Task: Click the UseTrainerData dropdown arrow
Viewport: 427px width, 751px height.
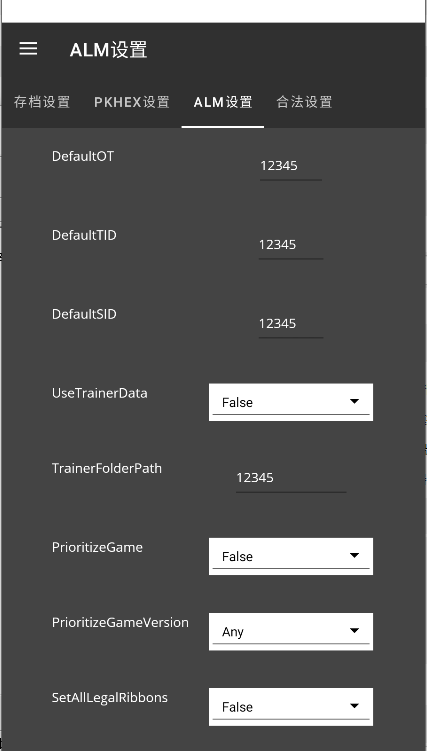Action: pos(354,401)
